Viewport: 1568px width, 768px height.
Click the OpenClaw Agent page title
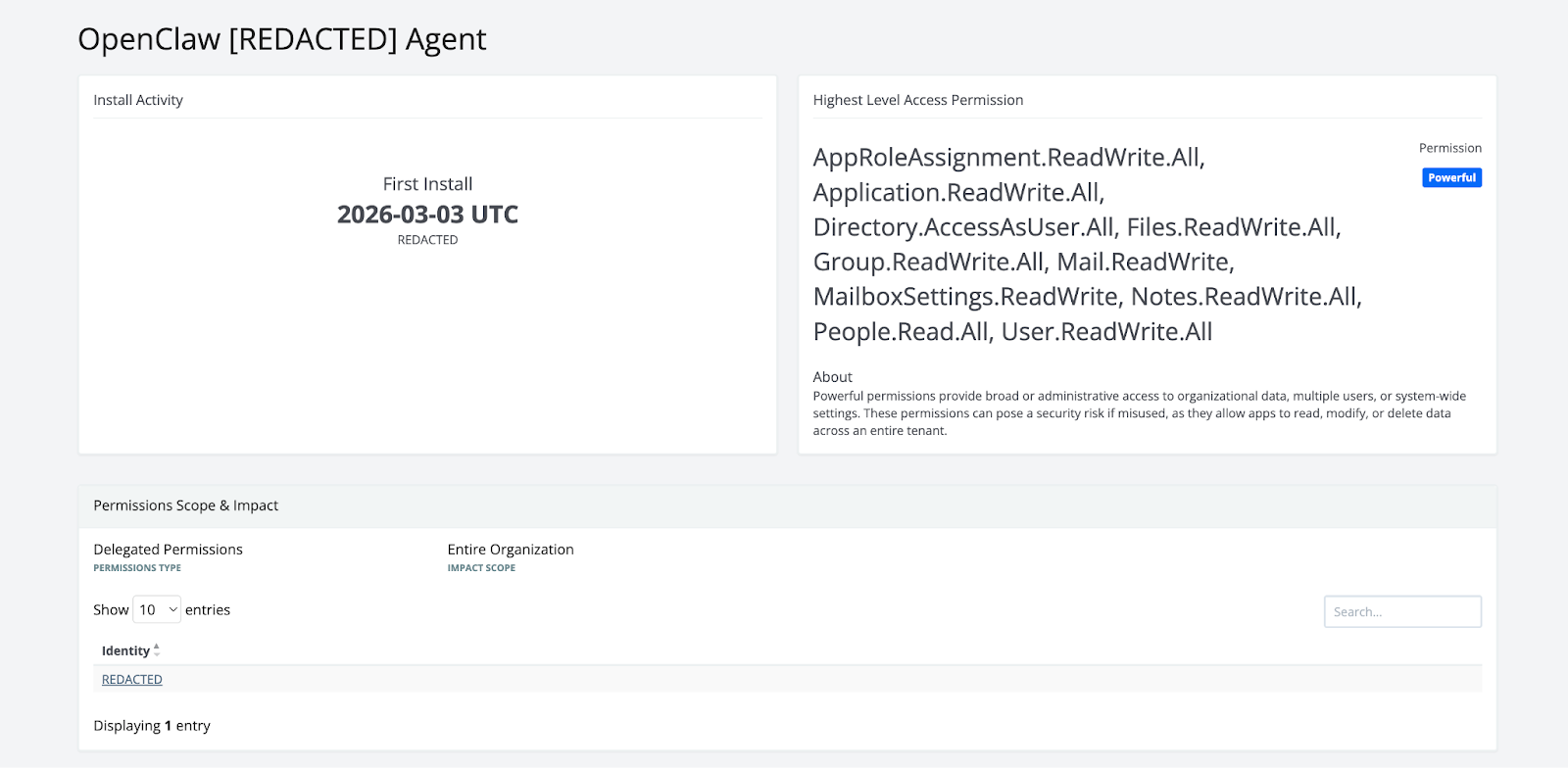(281, 39)
